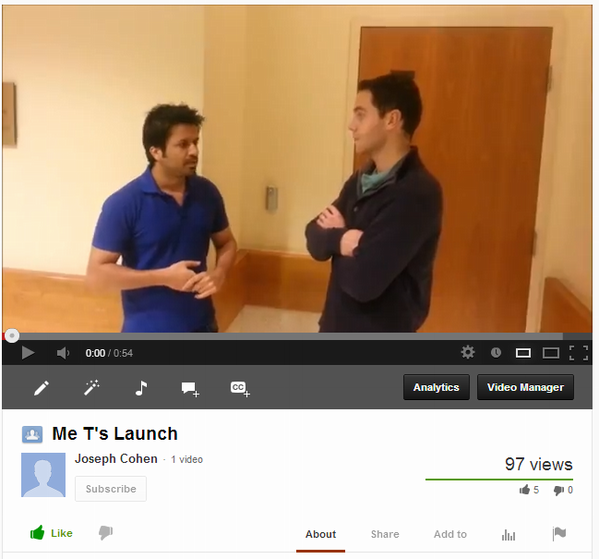This screenshot has height=559, width=599.
Task: Click the 'Me T's Launch' title
Action: [115, 434]
